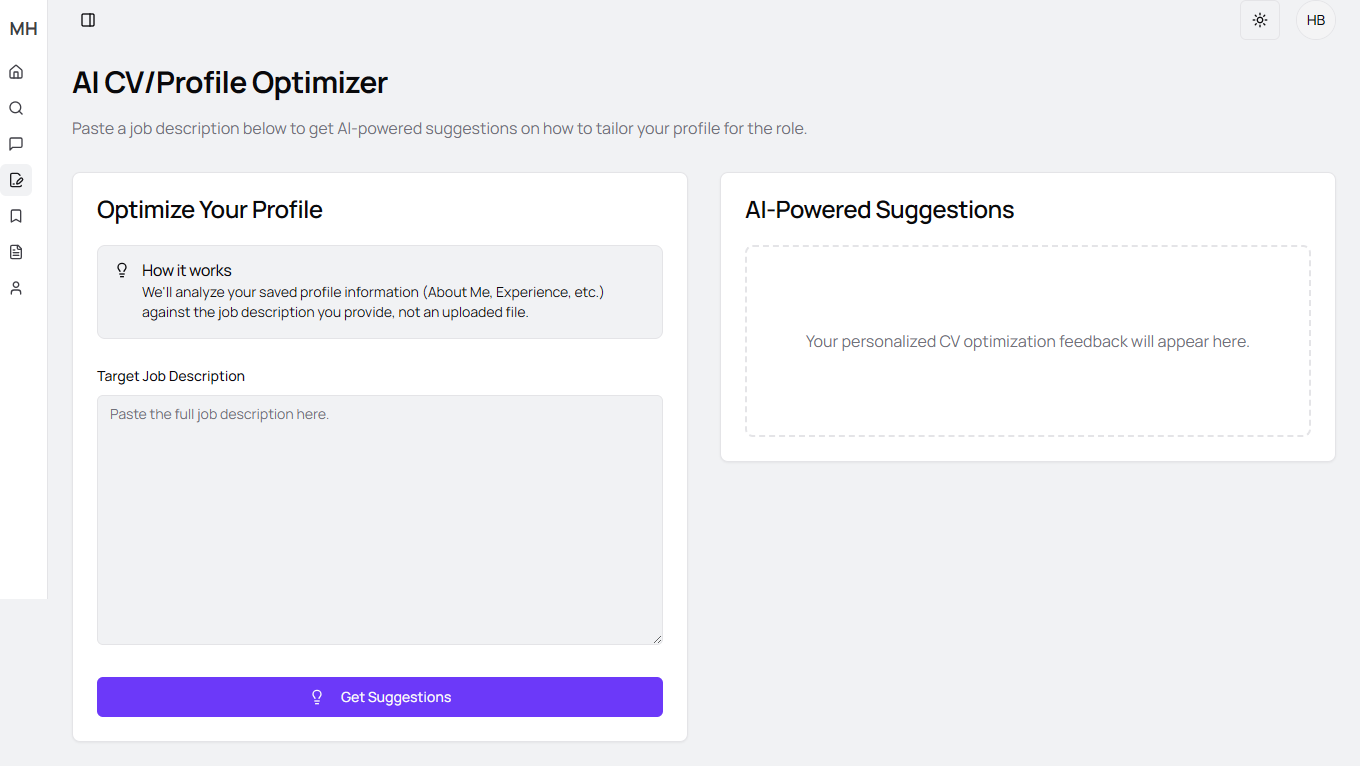1360x766 pixels.
Task: Open the HB account avatar menu
Action: pyautogui.click(x=1316, y=20)
